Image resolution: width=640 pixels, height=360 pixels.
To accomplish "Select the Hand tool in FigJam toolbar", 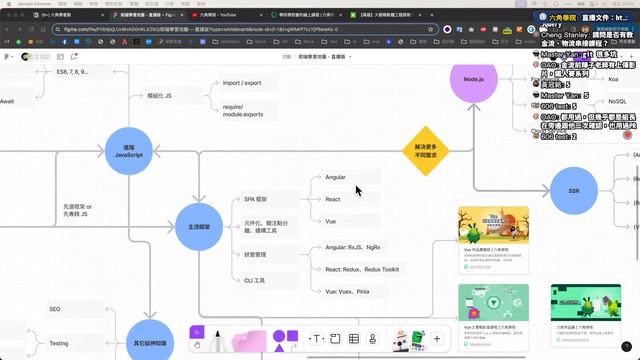I will 197,345.
